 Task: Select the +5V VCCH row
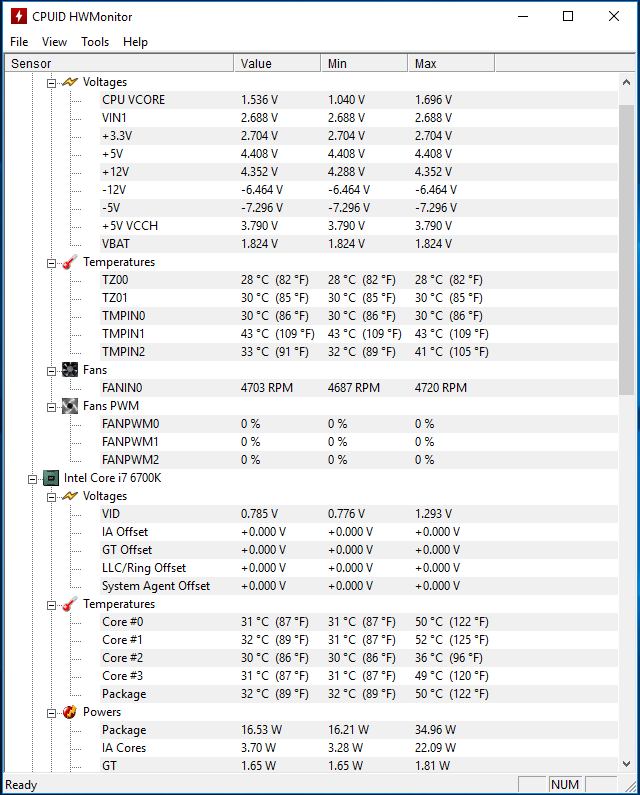click(x=359, y=226)
